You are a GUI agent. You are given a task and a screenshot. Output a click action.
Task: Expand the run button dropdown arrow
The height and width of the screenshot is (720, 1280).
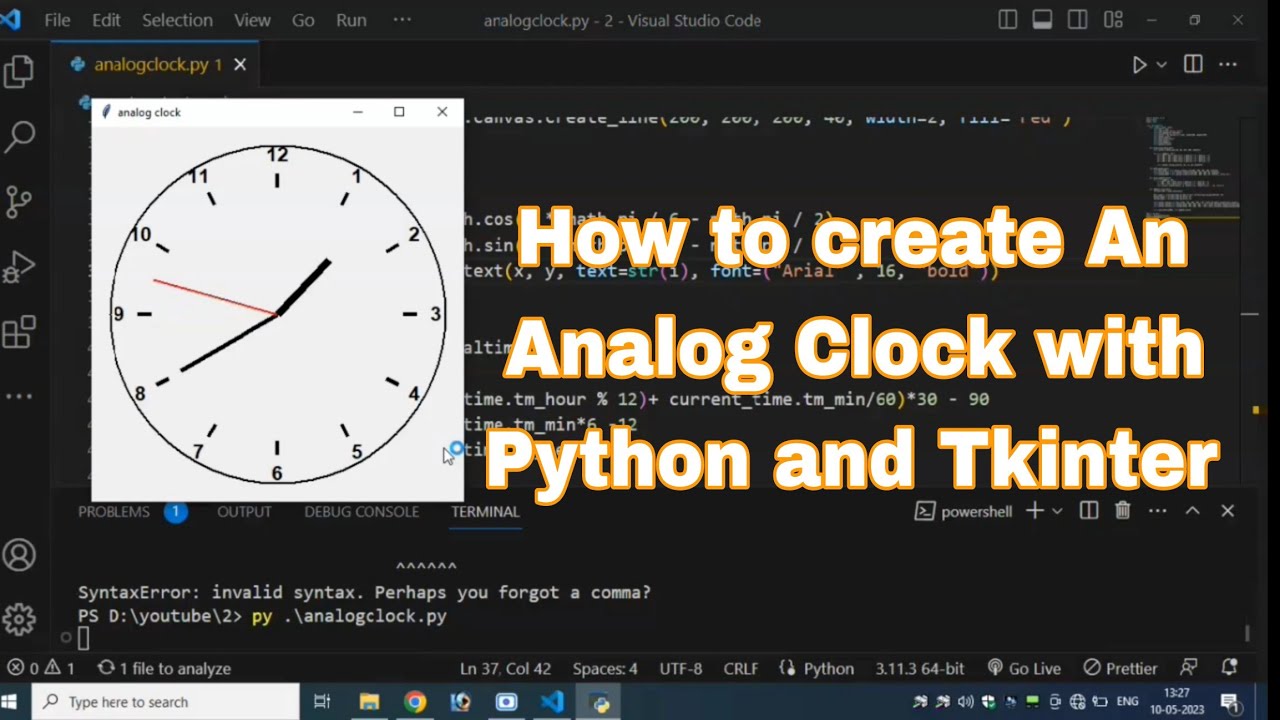tap(1161, 64)
